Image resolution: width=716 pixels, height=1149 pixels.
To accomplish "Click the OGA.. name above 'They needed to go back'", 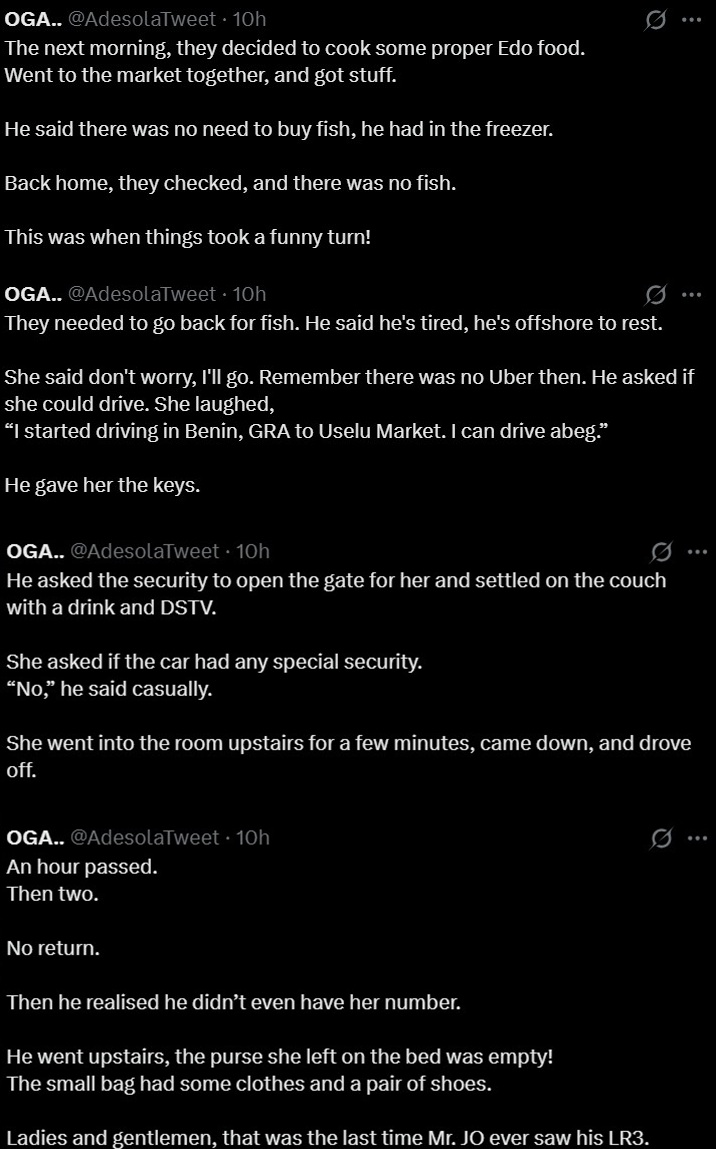I will 33,294.
